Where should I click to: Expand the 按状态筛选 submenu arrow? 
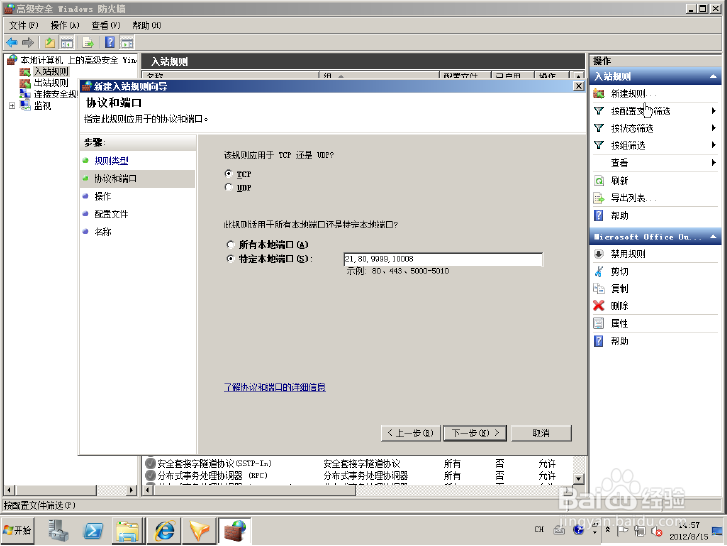pyautogui.click(x=714, y=128)
